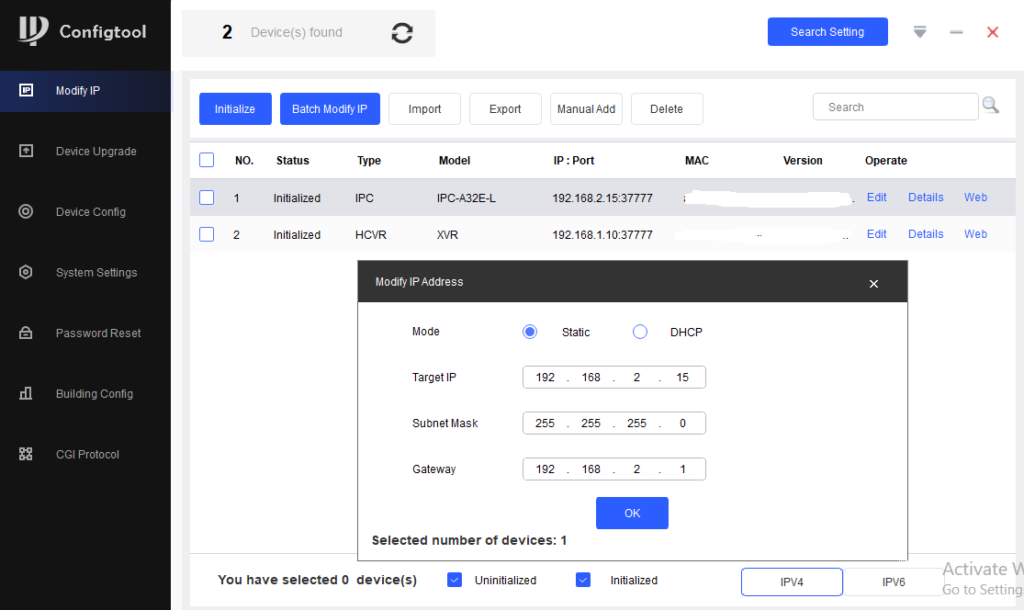Tick the checkbox for the IPC-A32E-L device
The width and height of the screenshot is (1024, 610).
click(207, 198)
